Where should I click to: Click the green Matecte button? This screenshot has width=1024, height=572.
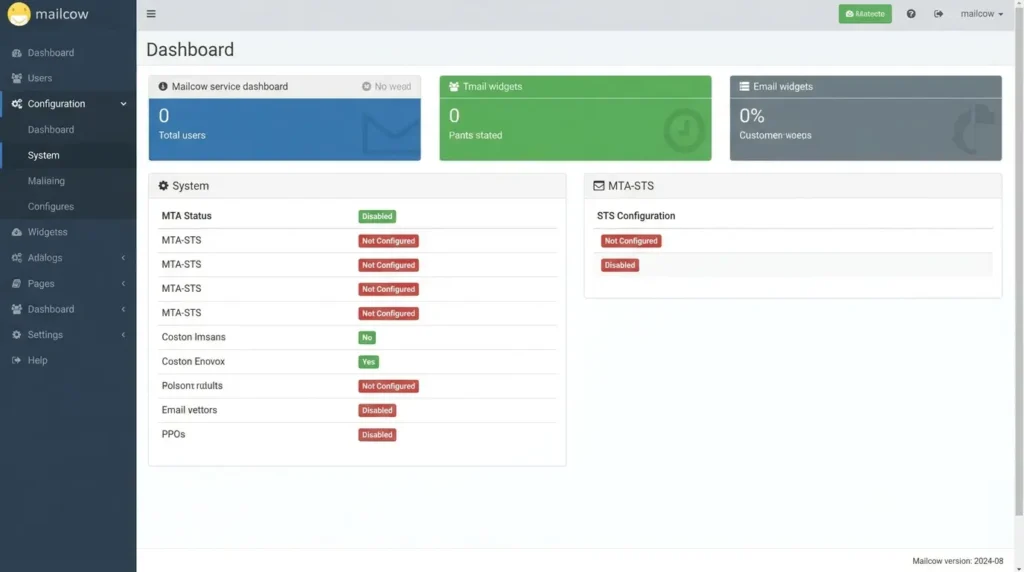865,14
